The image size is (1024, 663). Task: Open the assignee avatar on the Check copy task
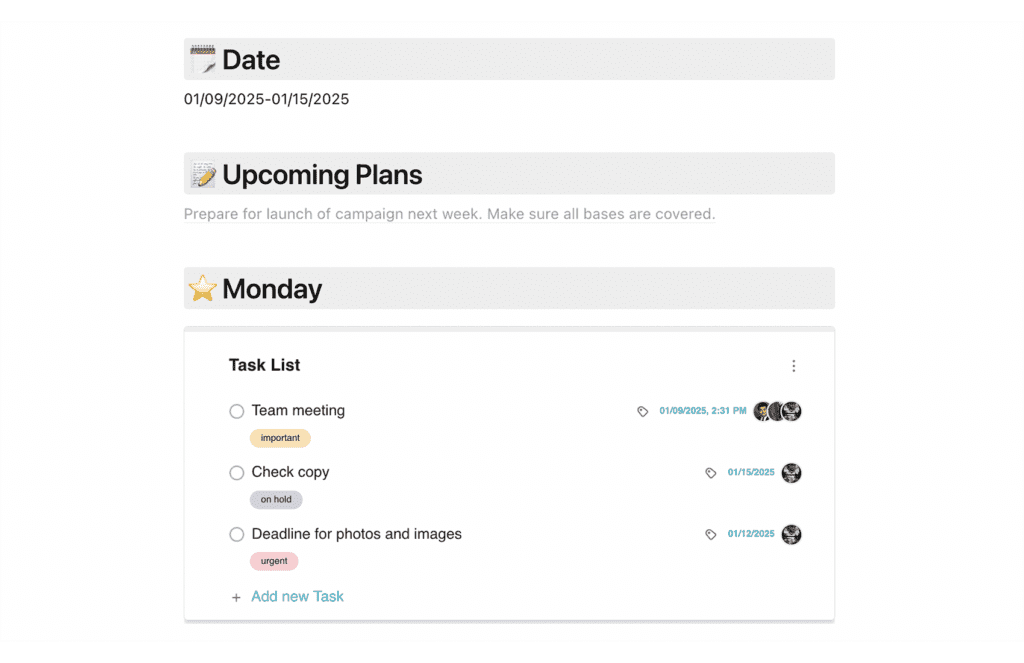791,472
